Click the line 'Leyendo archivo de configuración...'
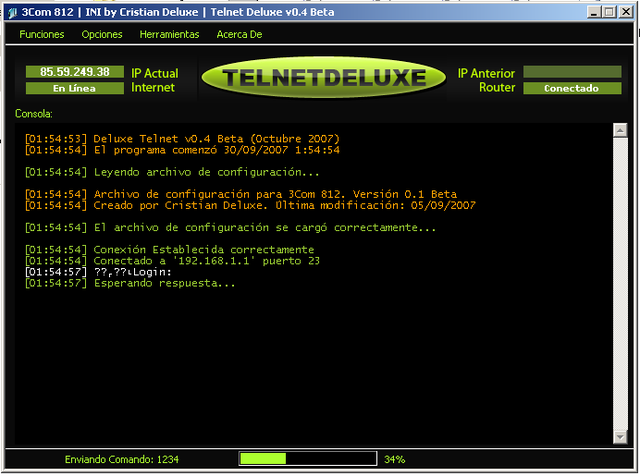Screen dimensions: 640x476 [172, 172]
